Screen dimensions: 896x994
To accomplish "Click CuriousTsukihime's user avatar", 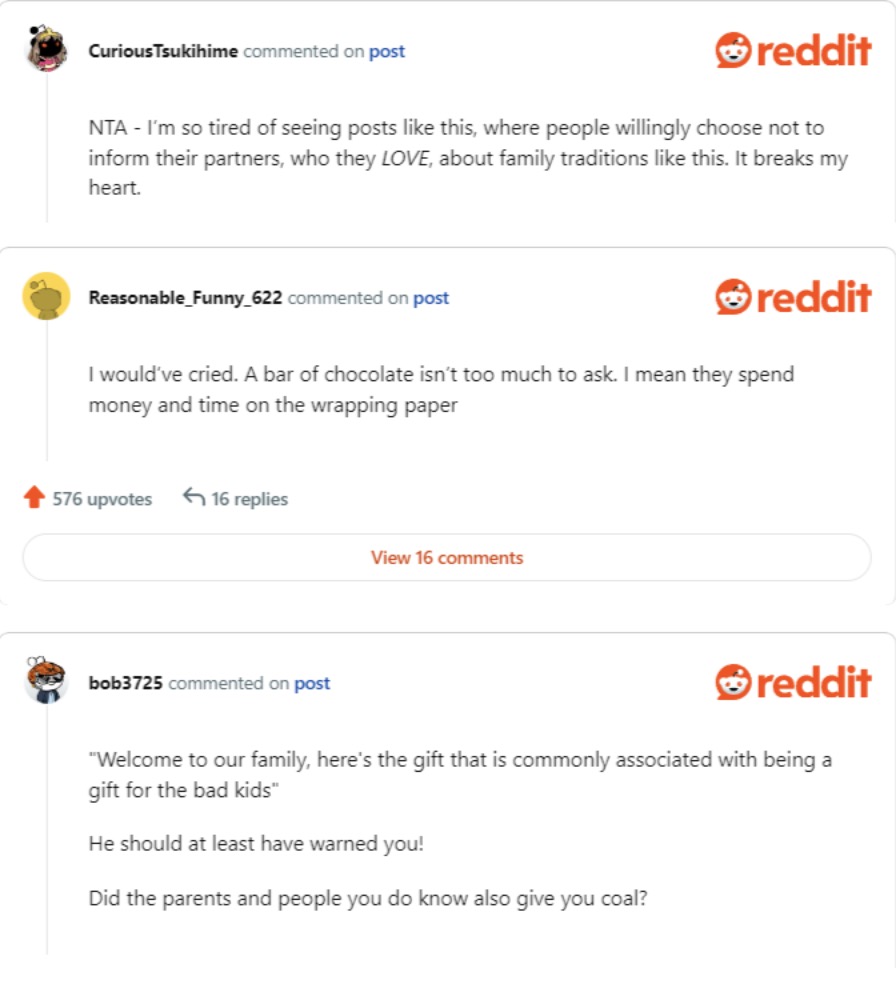I will [x=46, y=50].
